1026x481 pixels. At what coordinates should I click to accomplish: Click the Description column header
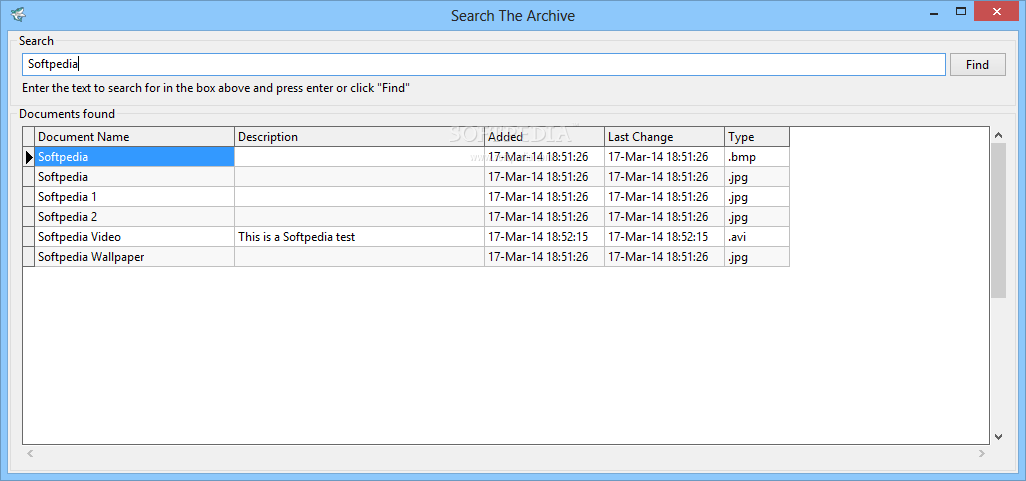coord(359,137)
